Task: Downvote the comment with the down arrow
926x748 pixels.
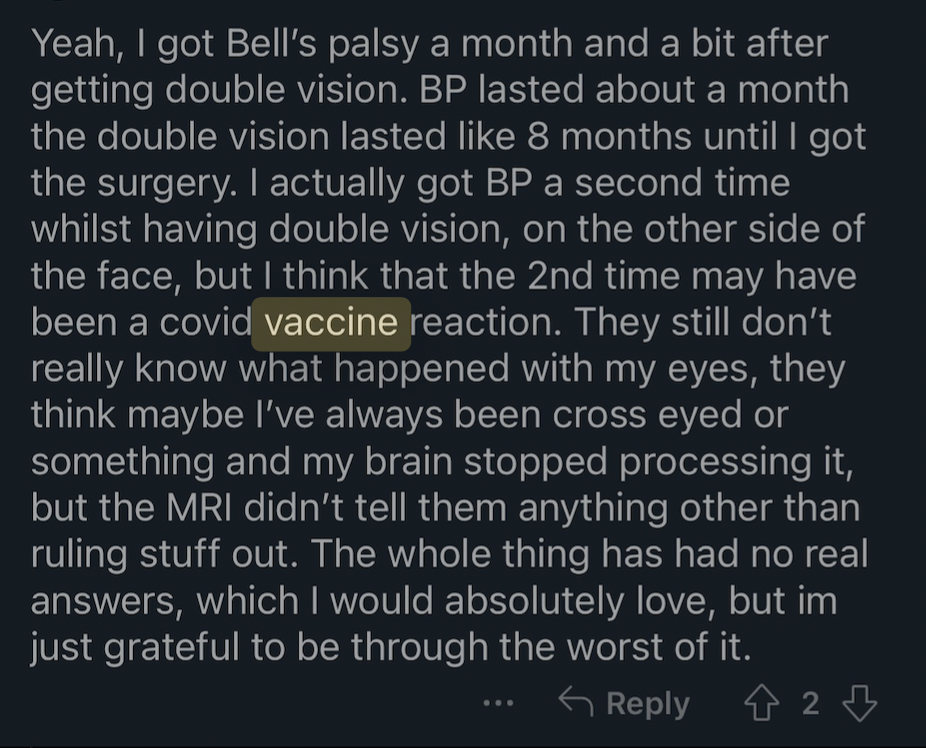Action: (859, 703)
